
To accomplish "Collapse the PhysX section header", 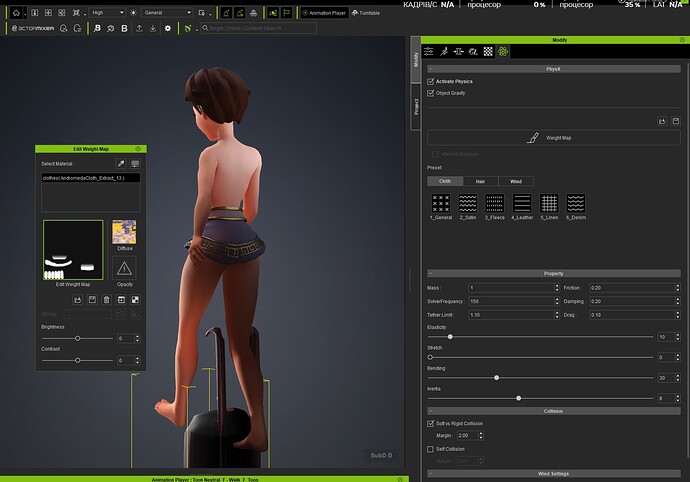I will (554, 69).
